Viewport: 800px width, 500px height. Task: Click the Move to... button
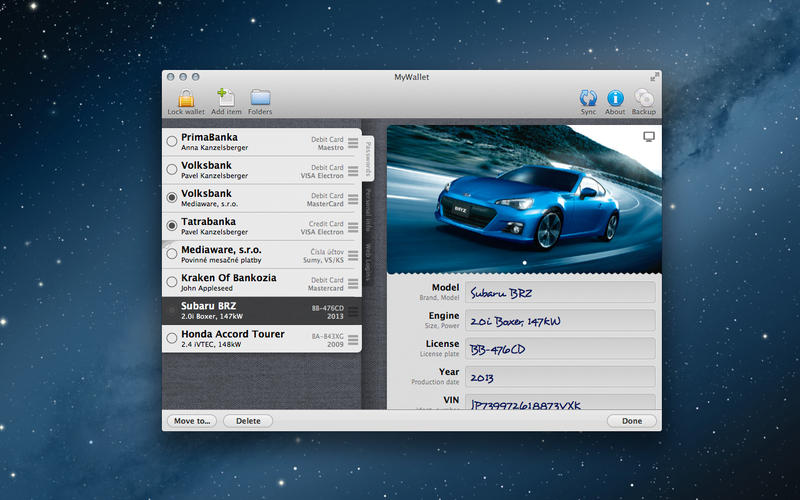coord(192,421)
